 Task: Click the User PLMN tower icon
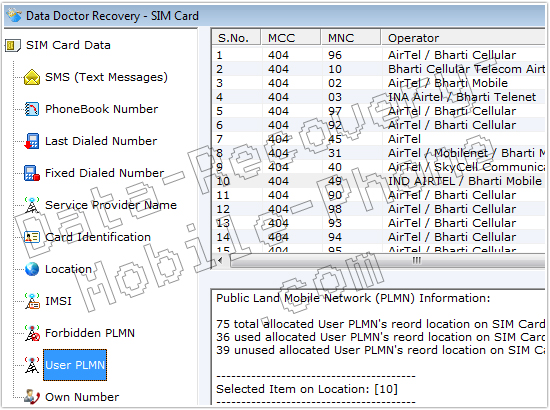point(32,365)
